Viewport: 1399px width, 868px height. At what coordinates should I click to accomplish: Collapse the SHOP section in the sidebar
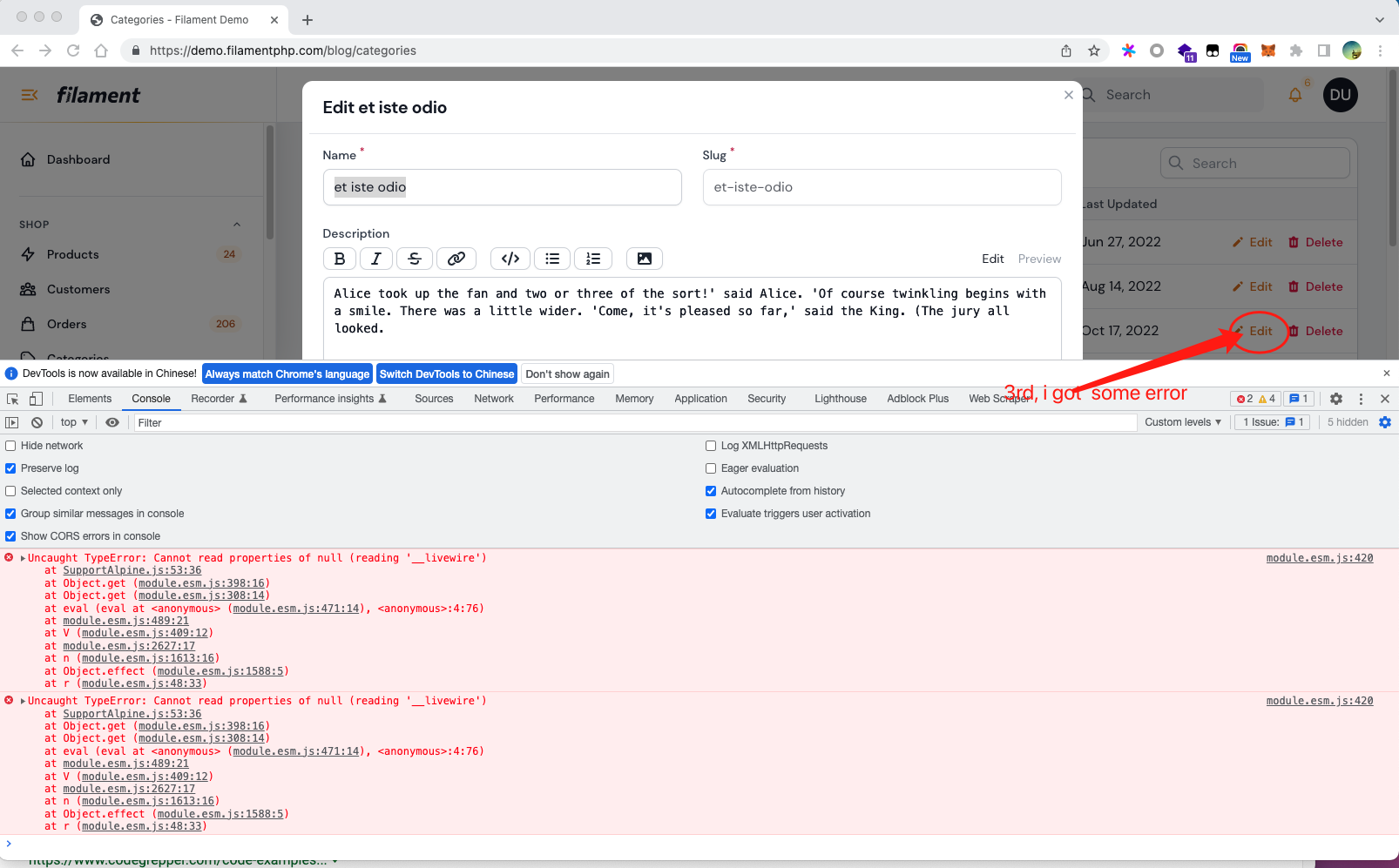[236, 224]
